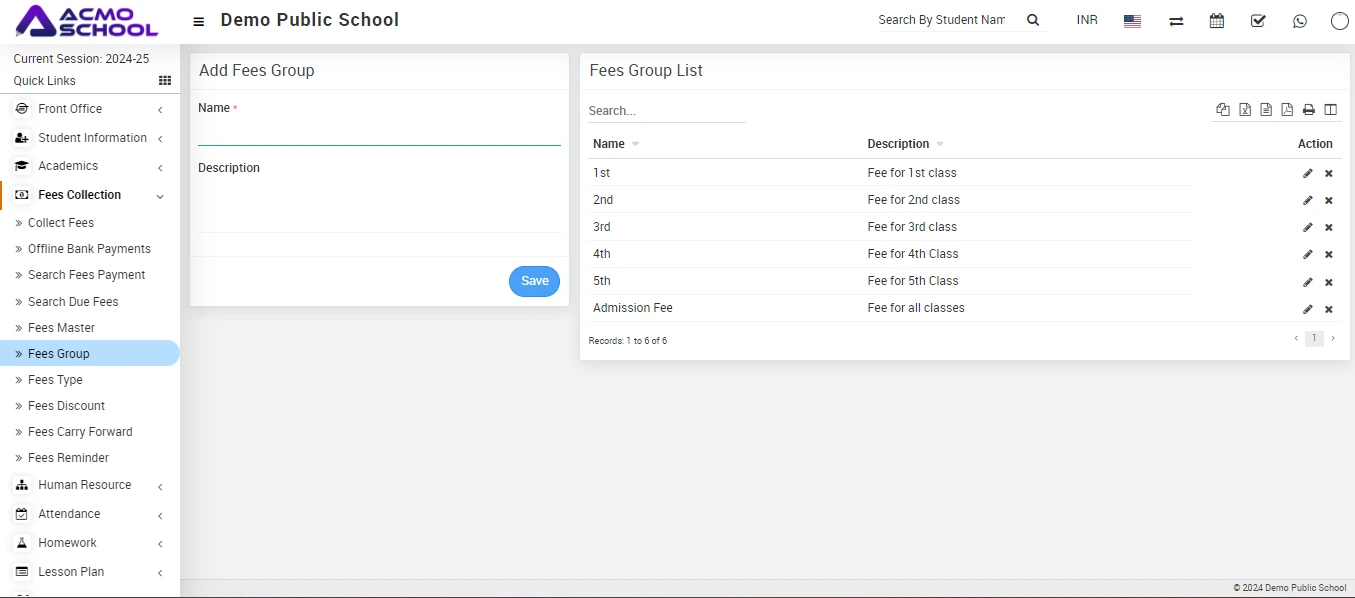Collapse the Fees Collection section
The image size is (1355, 598).
(80, 195)
